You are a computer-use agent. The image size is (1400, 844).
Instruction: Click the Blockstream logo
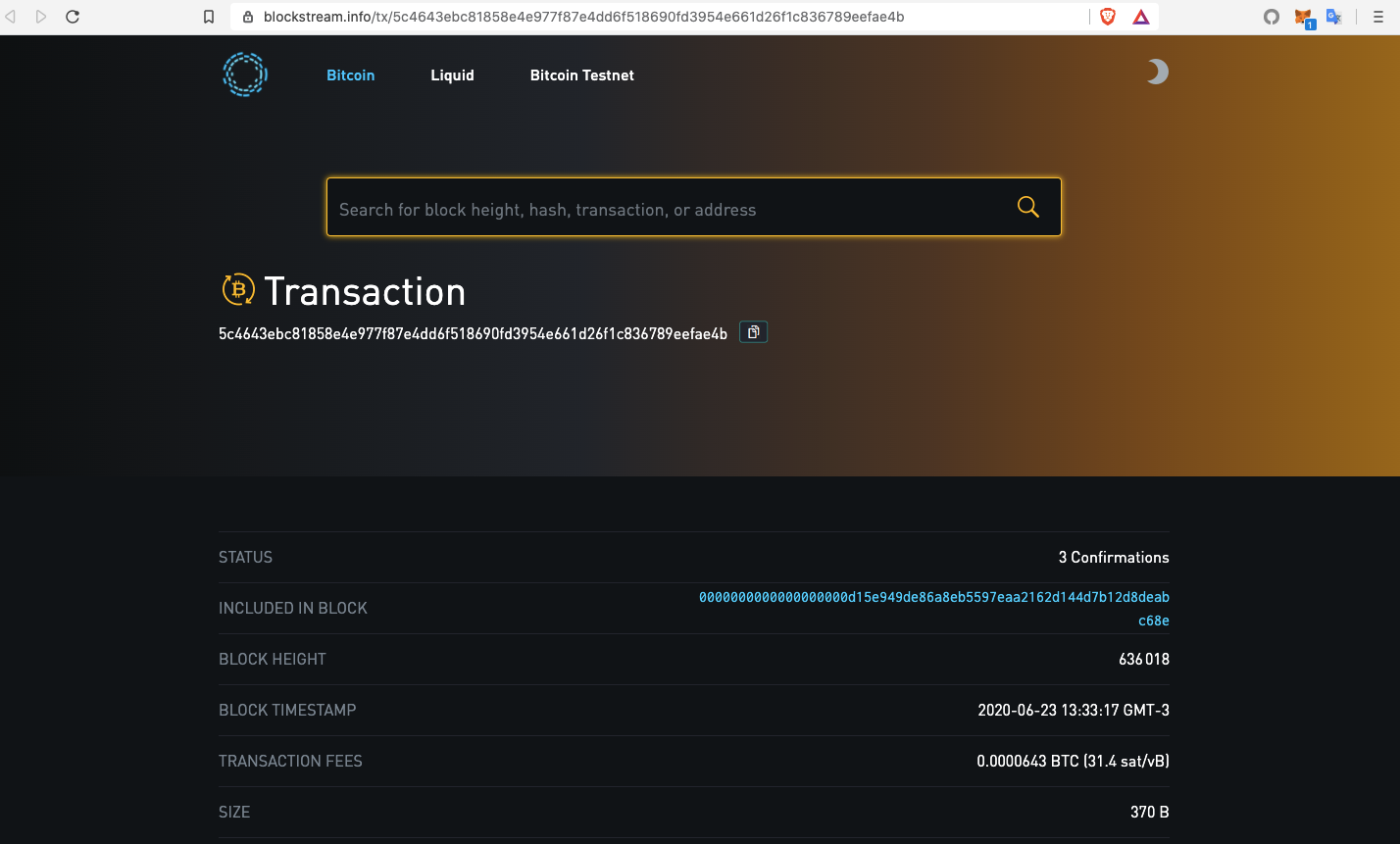point(245,74)
